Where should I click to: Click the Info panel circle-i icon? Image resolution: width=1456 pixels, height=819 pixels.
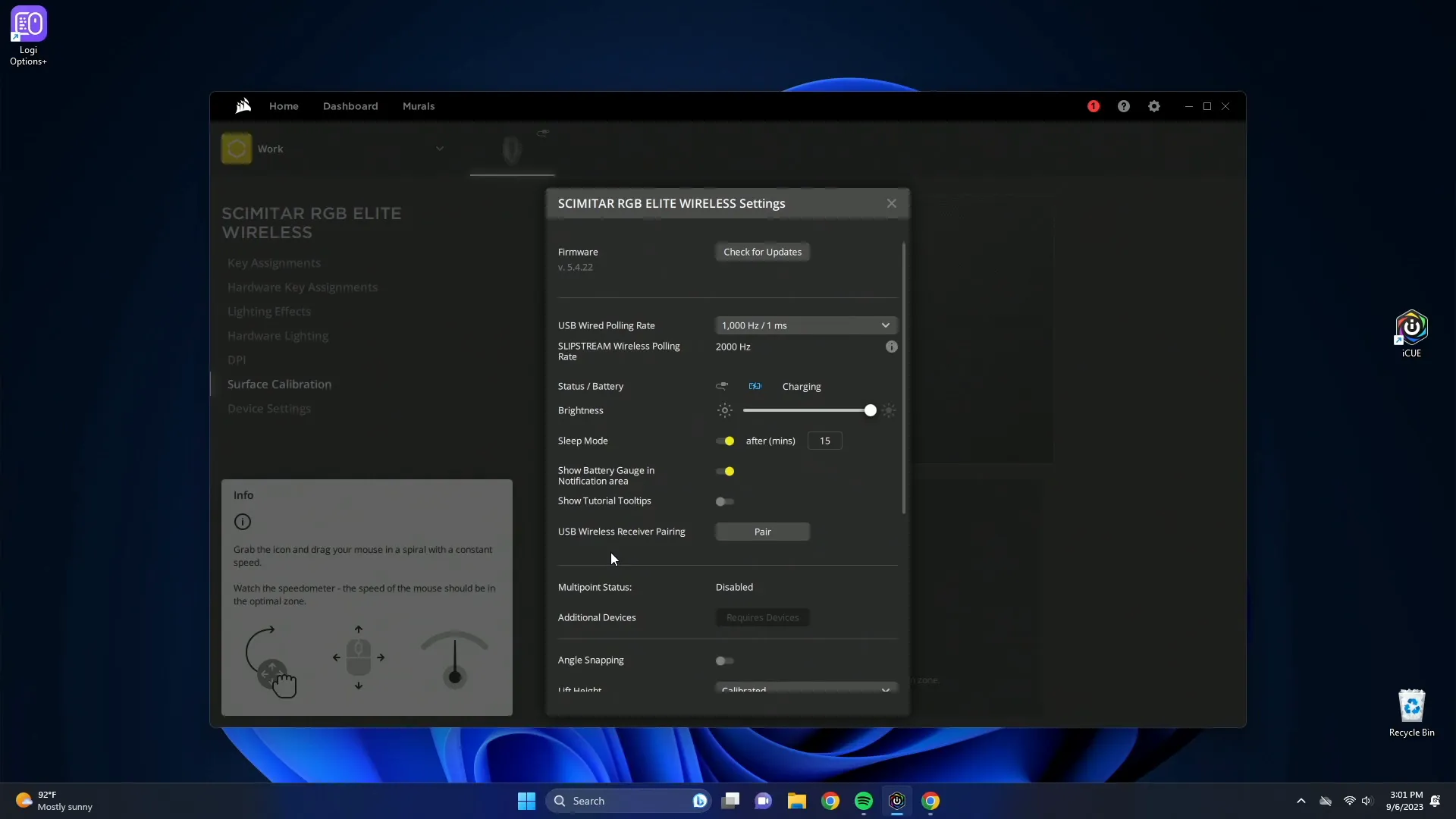(x=243, y=522)
